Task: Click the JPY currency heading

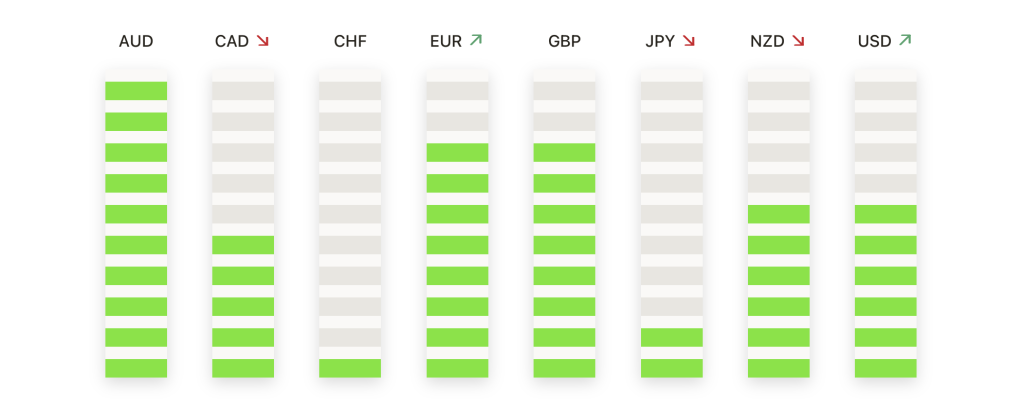Action: (660, 42)
